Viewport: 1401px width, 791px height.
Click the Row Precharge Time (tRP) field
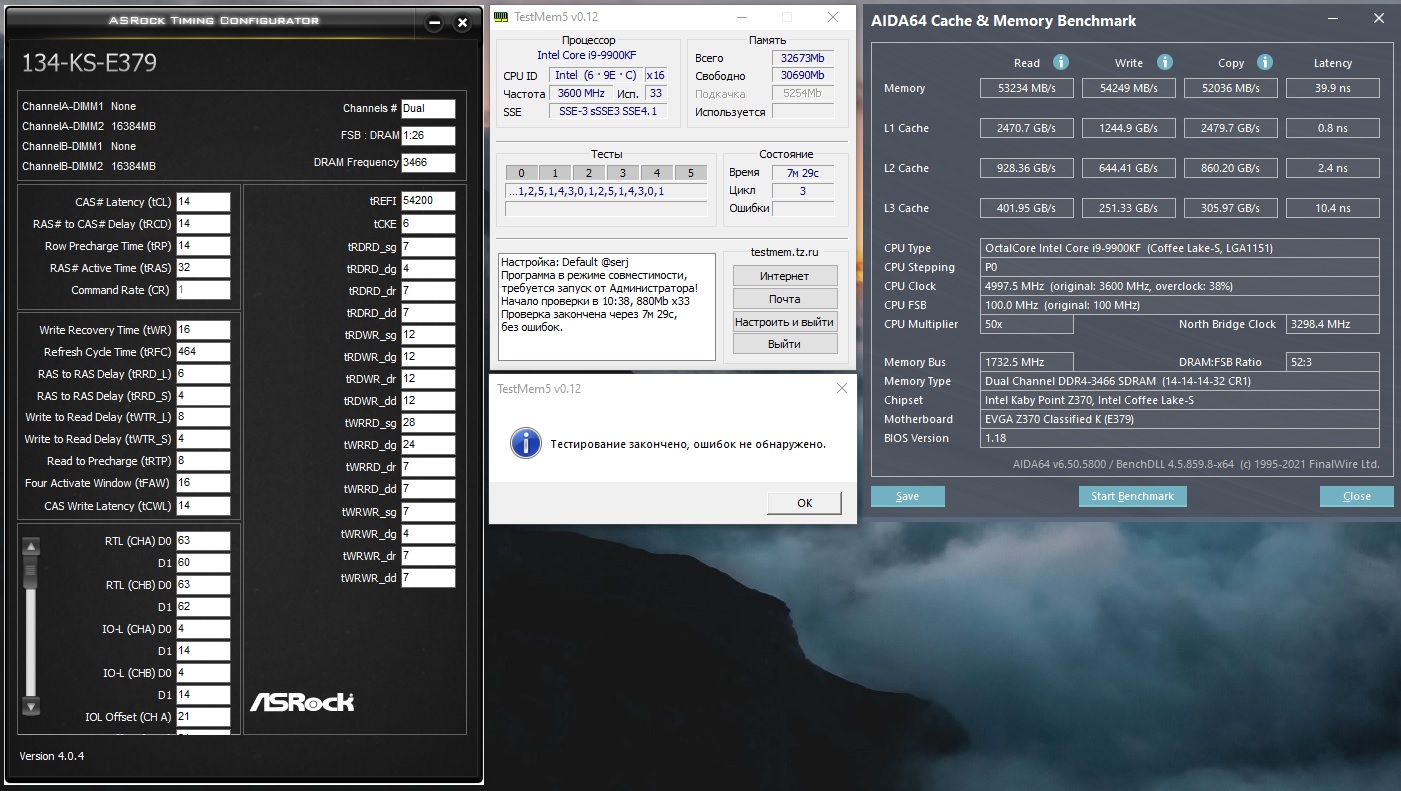click(x=203, y=246)
